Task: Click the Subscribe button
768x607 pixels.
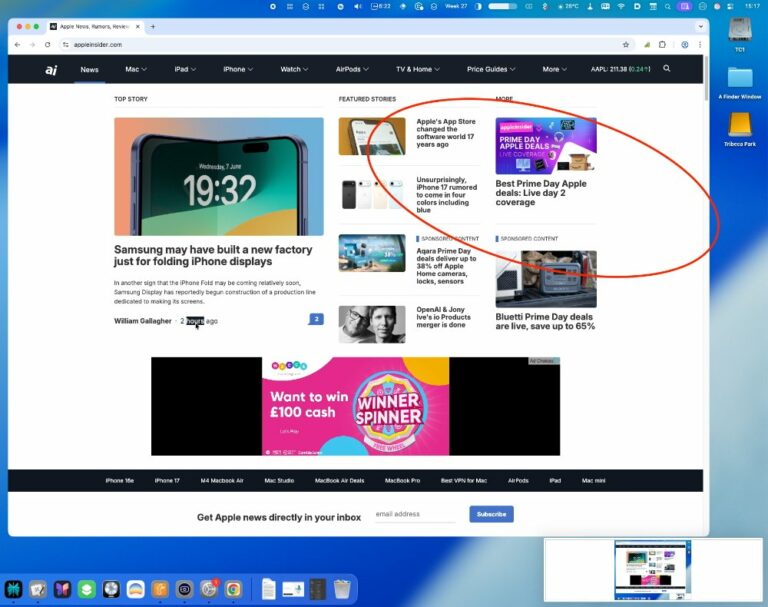Action: tap(491, 514)
